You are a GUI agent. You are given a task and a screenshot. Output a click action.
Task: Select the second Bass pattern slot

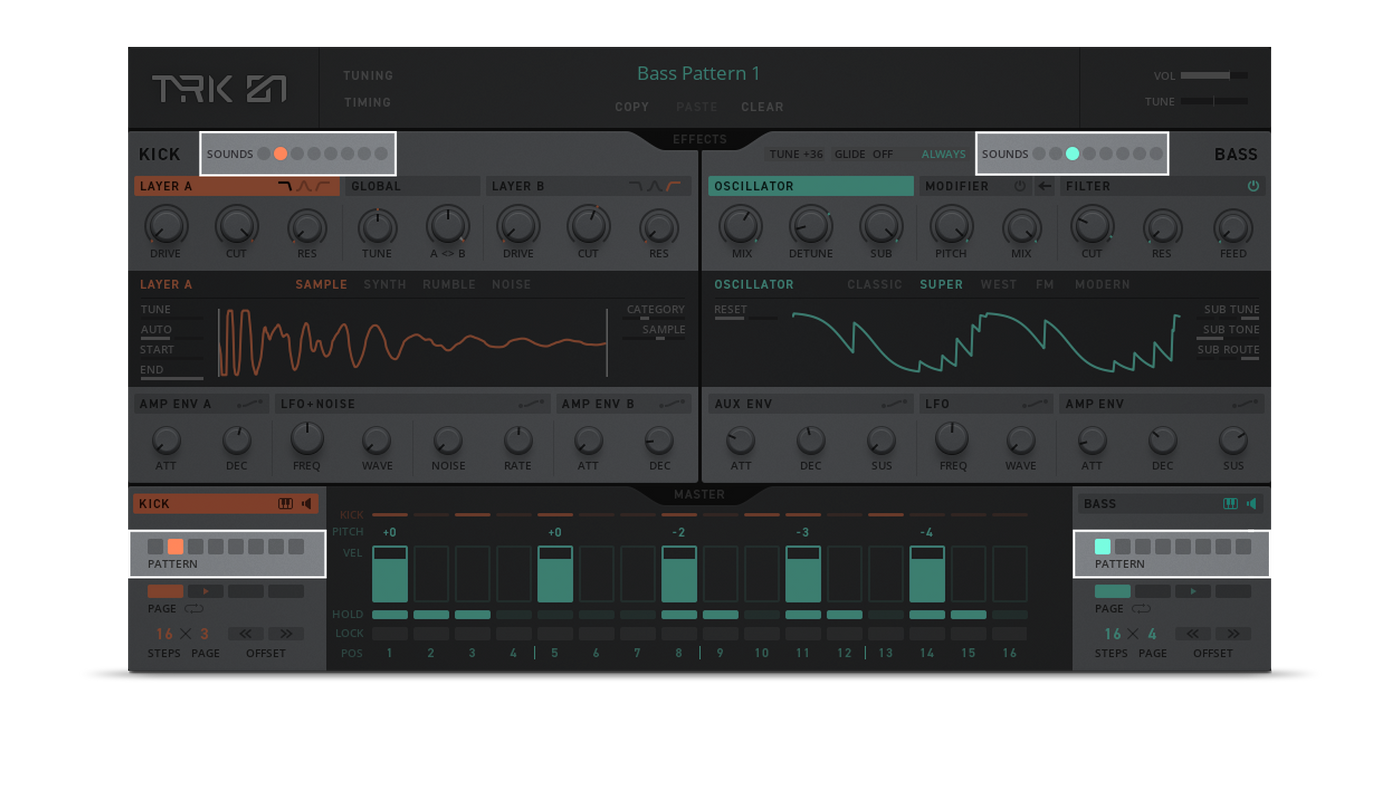[x=1123, y=547]
